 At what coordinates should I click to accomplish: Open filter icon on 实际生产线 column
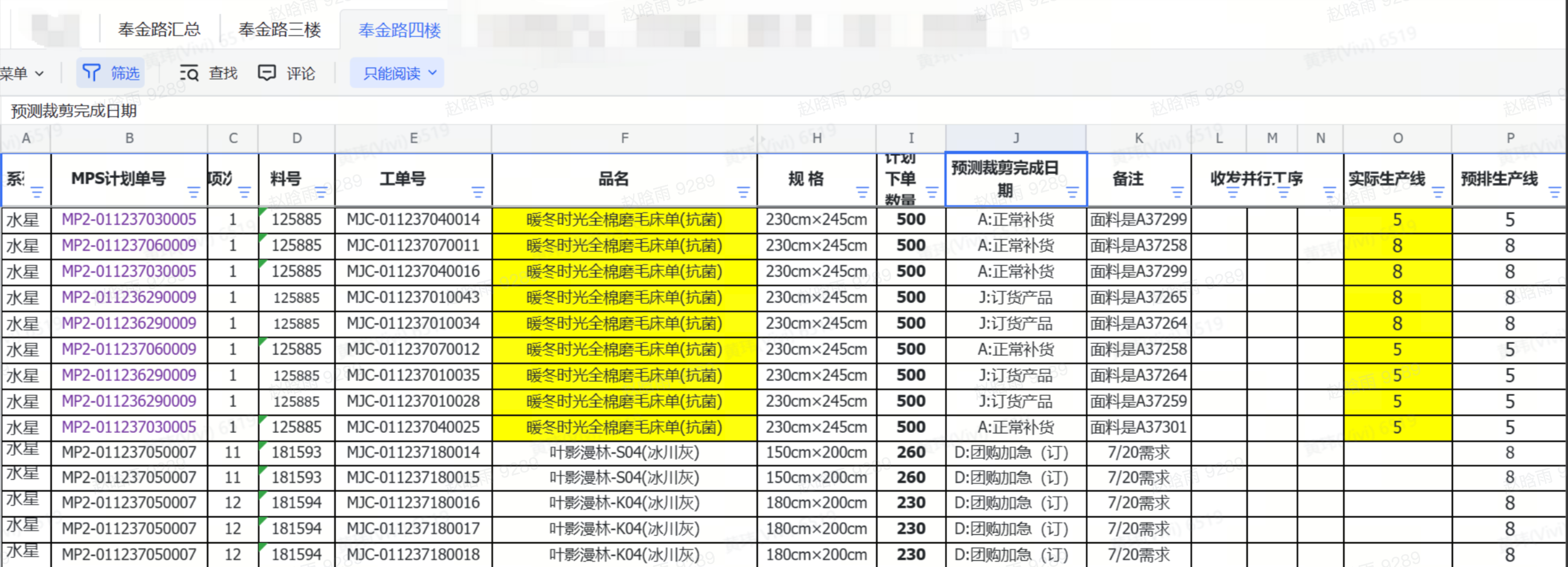click(1438, 193)
